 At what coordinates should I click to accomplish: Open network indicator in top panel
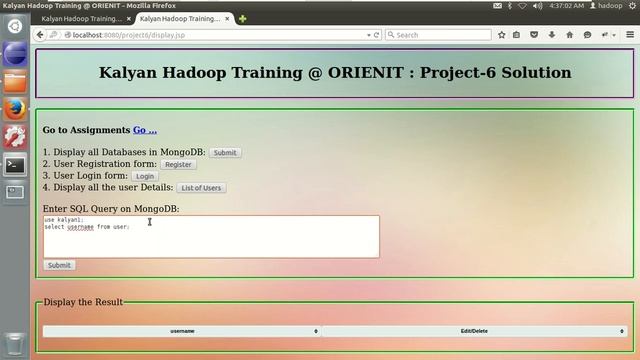(522, 6)
